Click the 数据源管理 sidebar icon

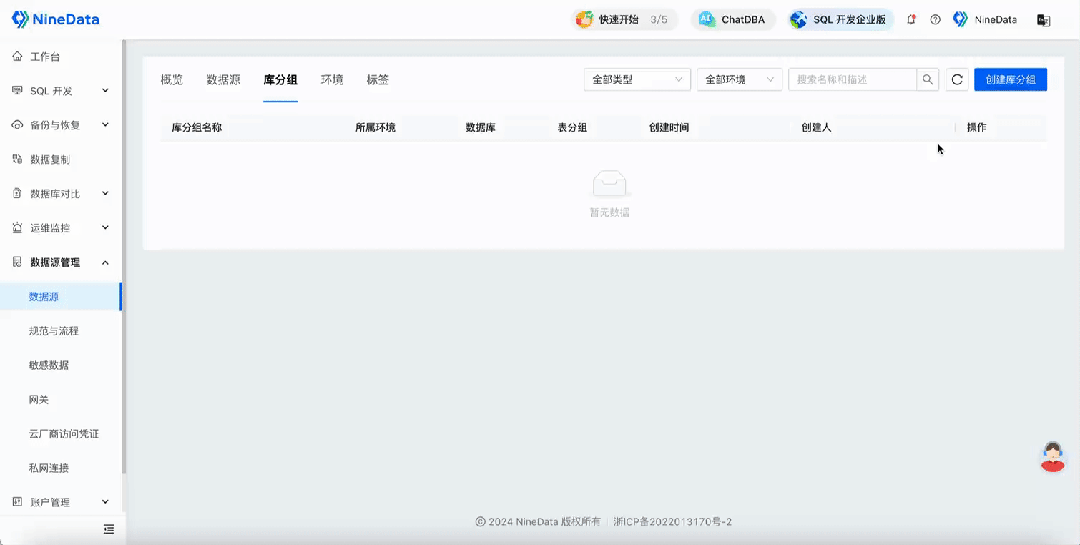point(17,262)
